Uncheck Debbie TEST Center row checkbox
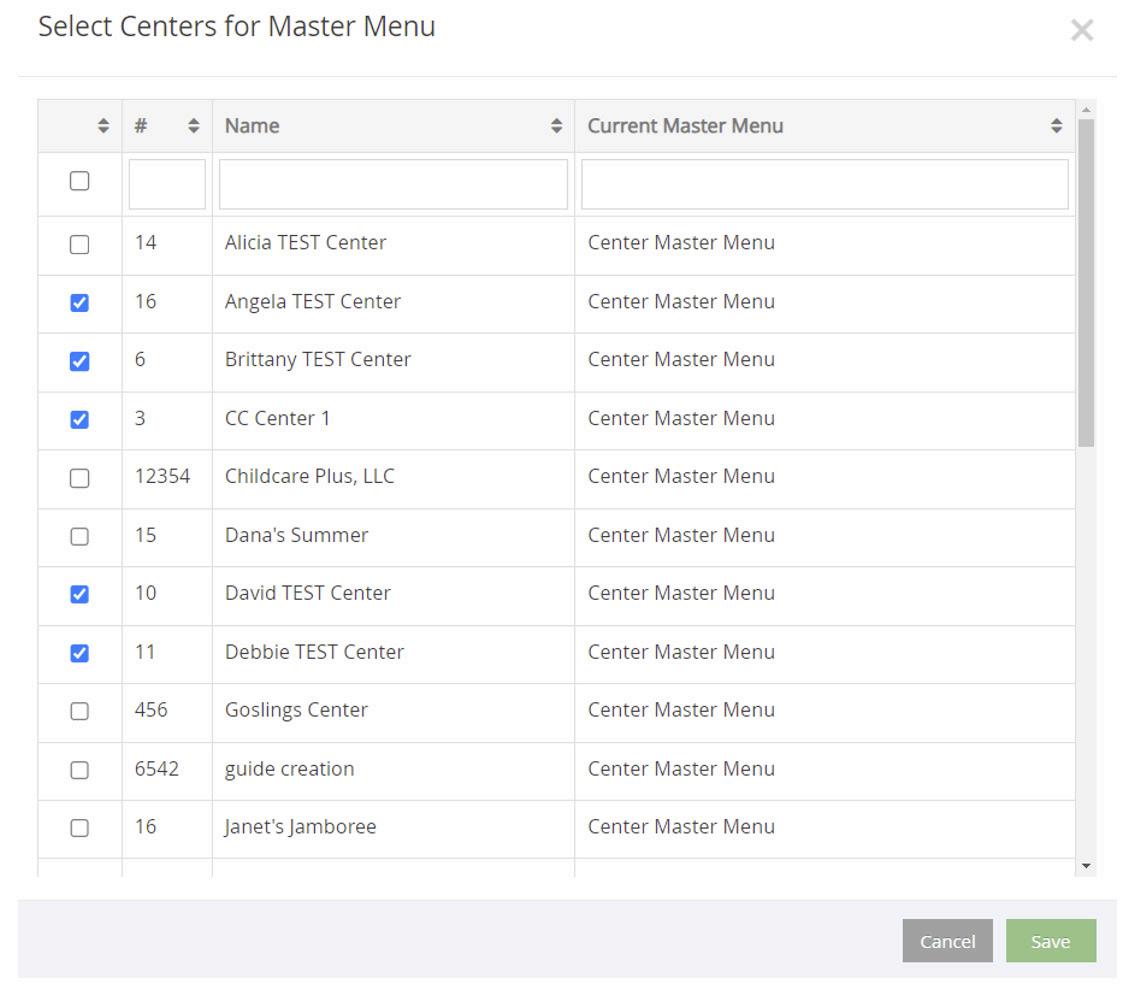1122x988 pixels. (x=79, y=653)
